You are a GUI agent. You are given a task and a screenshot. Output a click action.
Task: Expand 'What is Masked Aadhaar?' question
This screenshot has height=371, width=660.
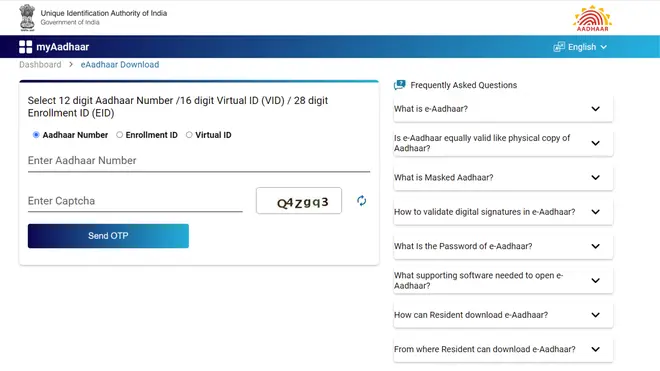point(503,178)
